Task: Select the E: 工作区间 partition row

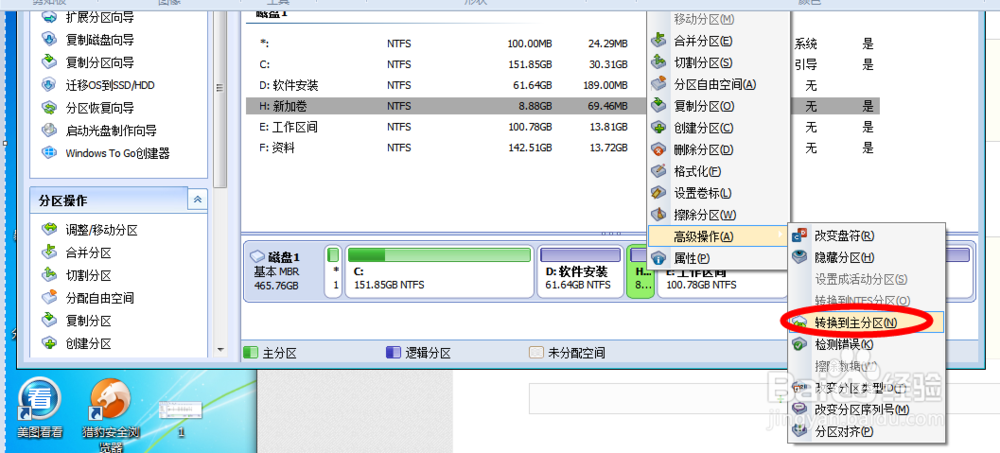Action: point(446,127)
